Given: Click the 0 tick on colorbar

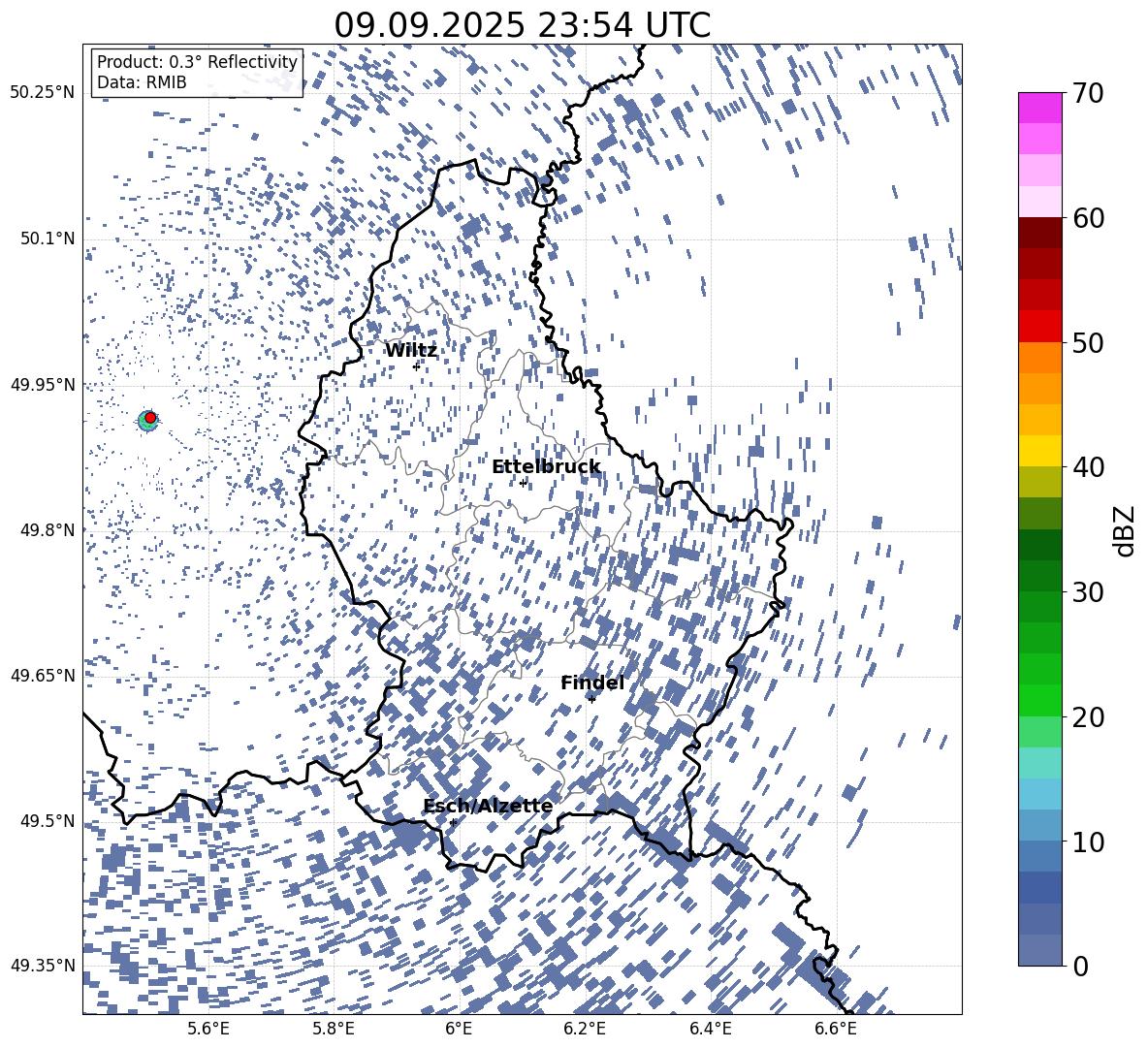Looking at the screenshot, I should (1080, 966).
